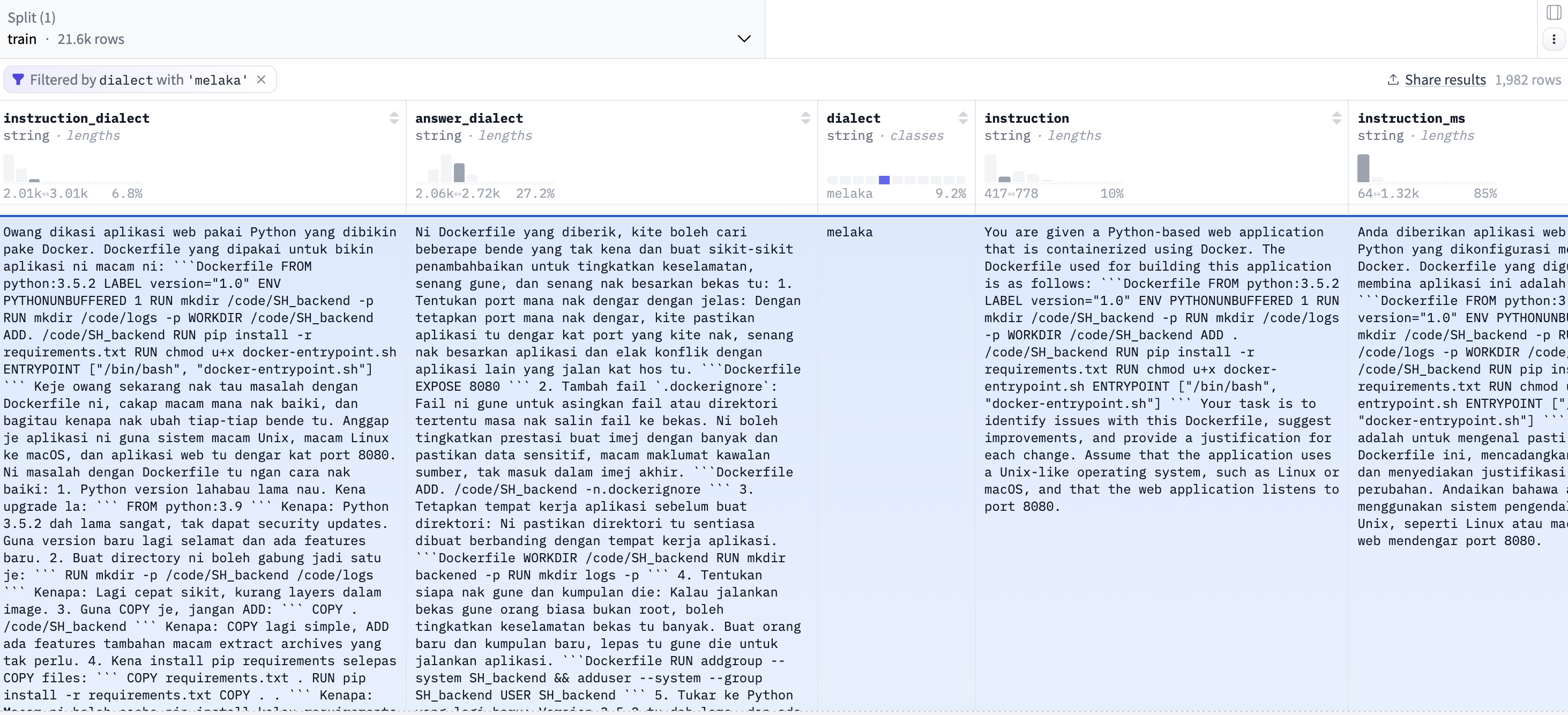Click the 9.2% value under dialect
Image resolution: width=1568 pixels, height=715 pixels.
(x=950, y=193)
